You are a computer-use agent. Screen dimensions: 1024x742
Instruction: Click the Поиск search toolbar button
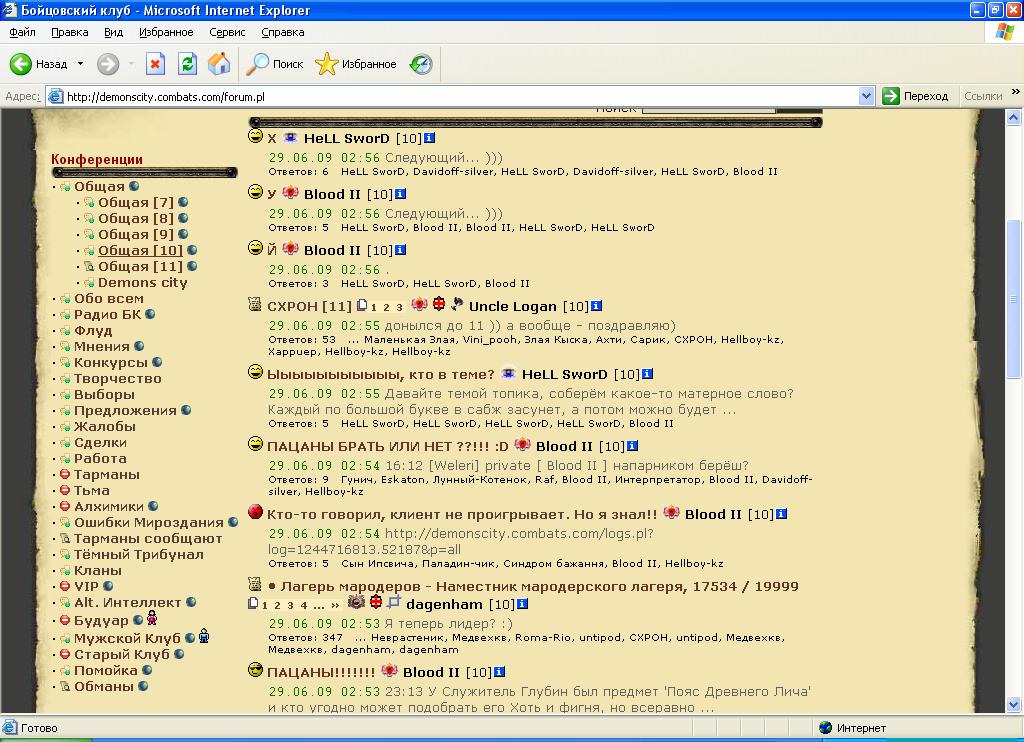point(275,64)
